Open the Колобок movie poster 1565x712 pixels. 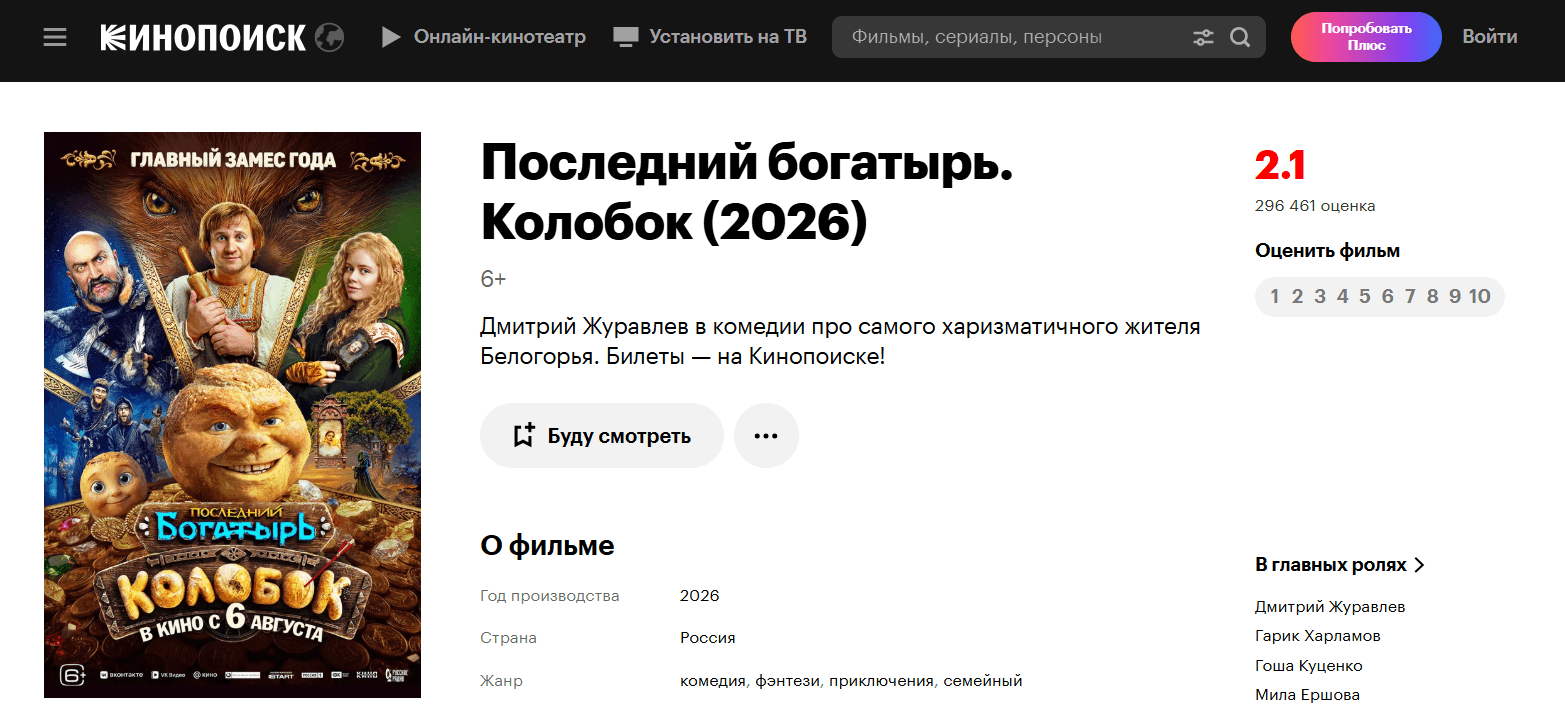[232, 415]
